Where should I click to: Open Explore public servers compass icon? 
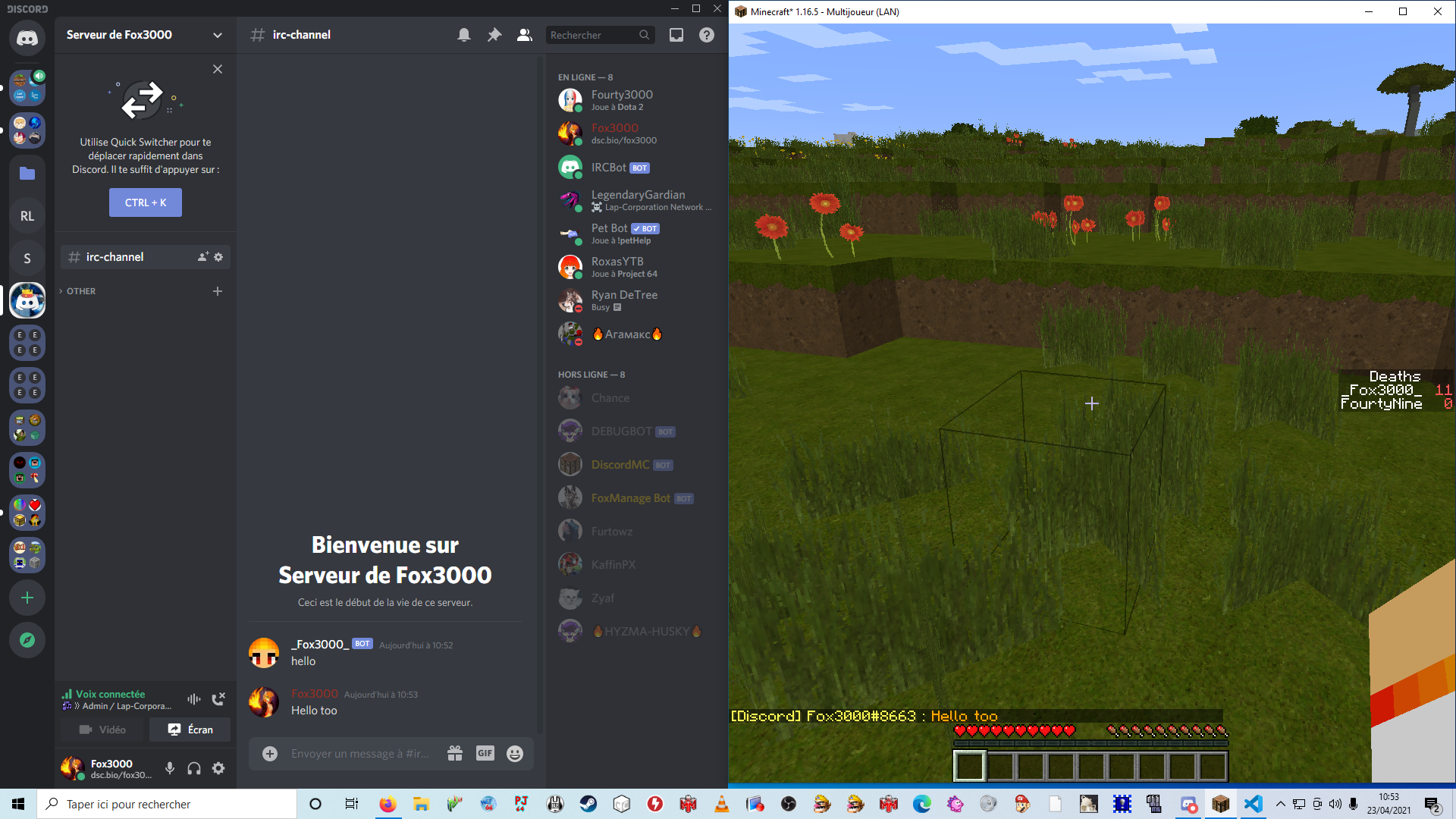coord(27,640)
